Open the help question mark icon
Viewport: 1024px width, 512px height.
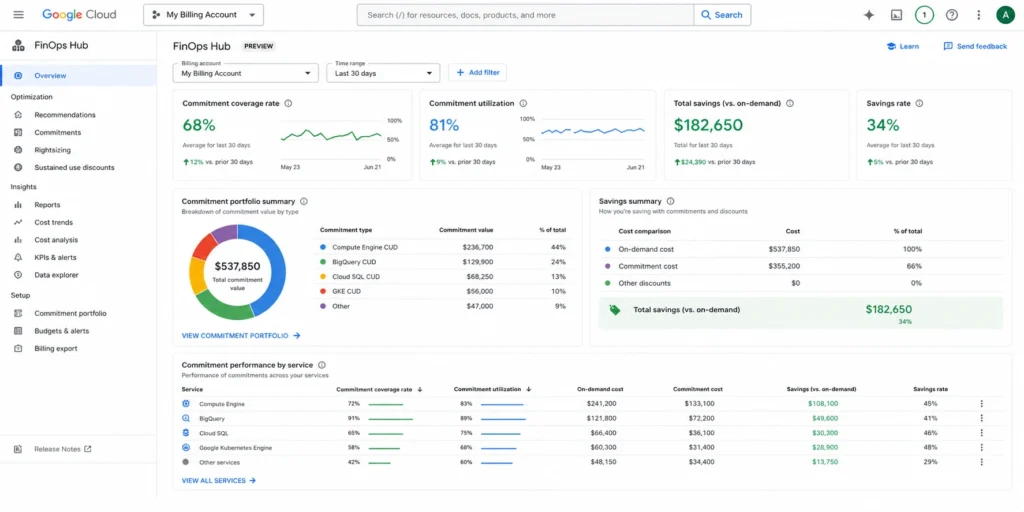pos(952,15)
